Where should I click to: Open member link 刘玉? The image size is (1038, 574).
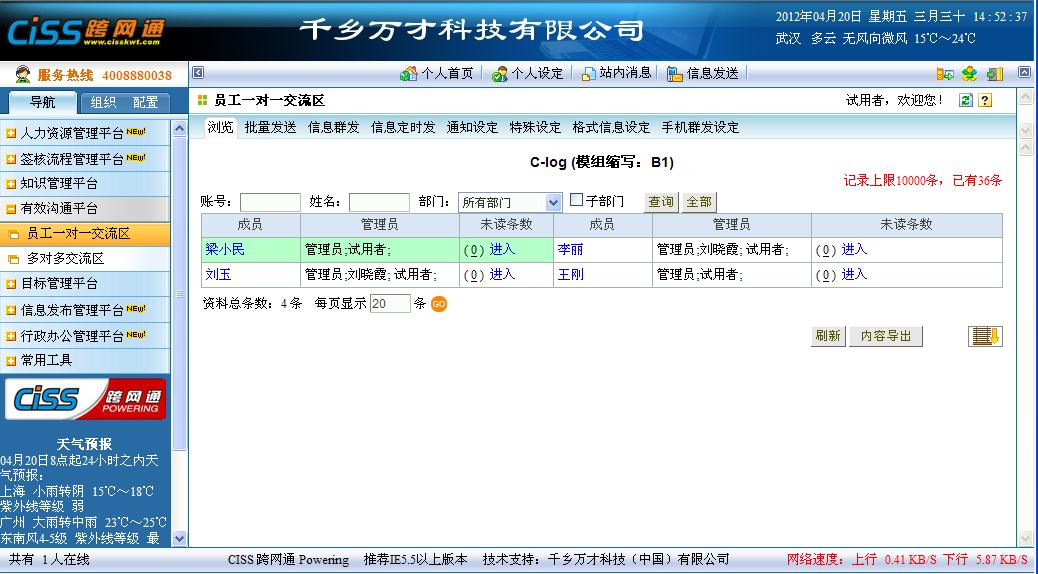pyautogui.click(x=218, y=274)
